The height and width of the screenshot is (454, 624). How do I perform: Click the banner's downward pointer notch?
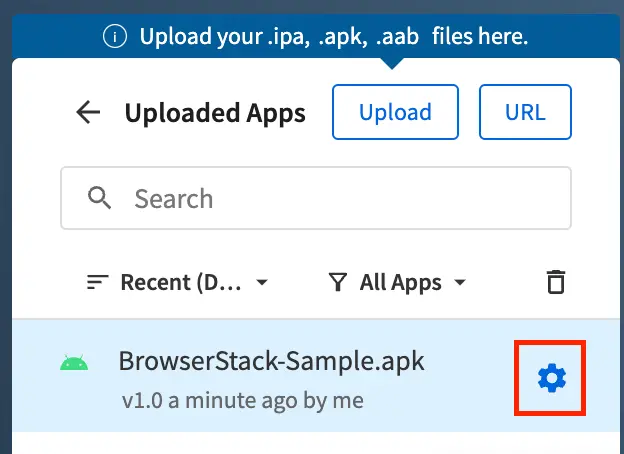pyautogui.click(x=393, y=62)
